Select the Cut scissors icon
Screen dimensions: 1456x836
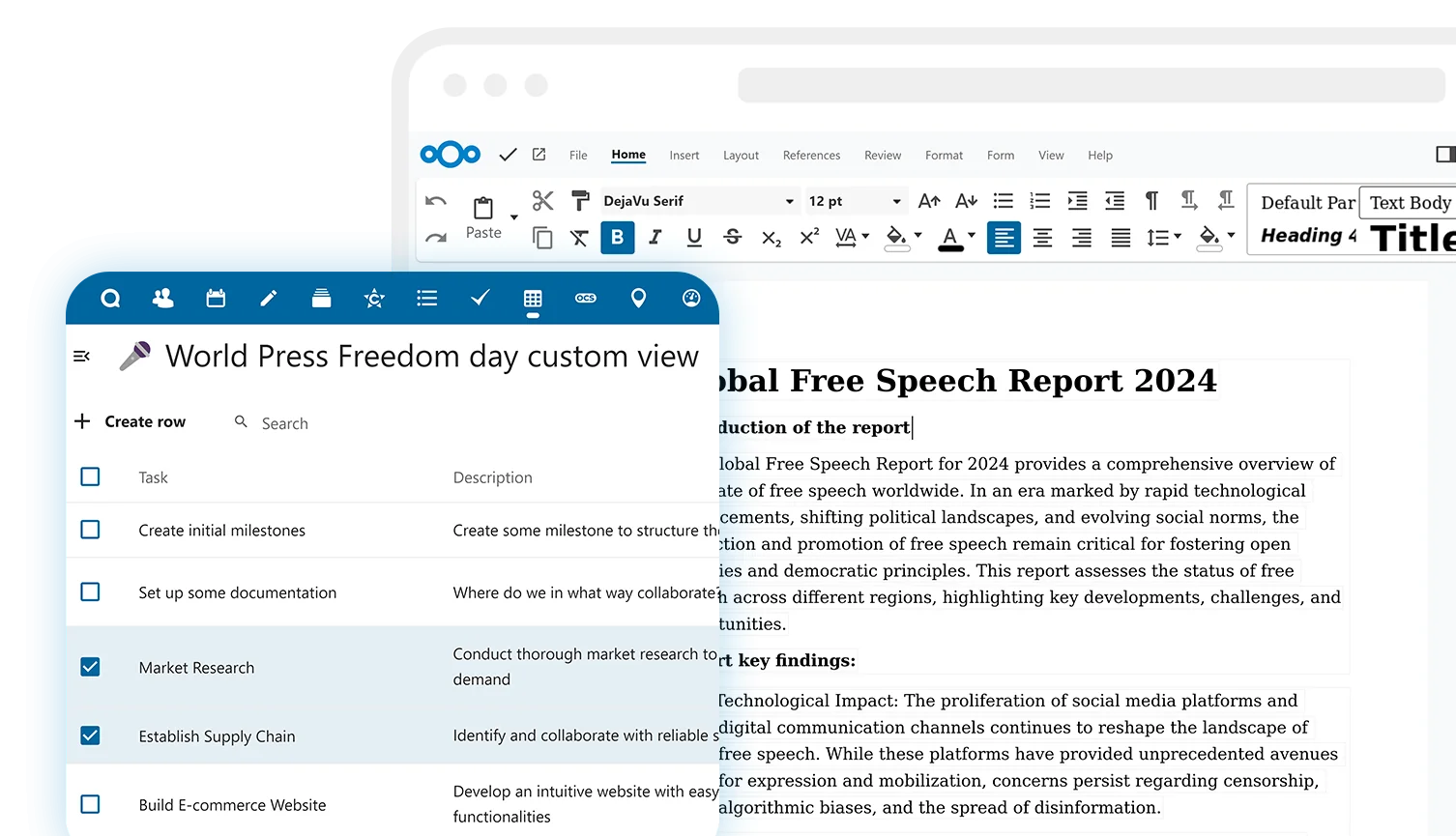(542, 201)
